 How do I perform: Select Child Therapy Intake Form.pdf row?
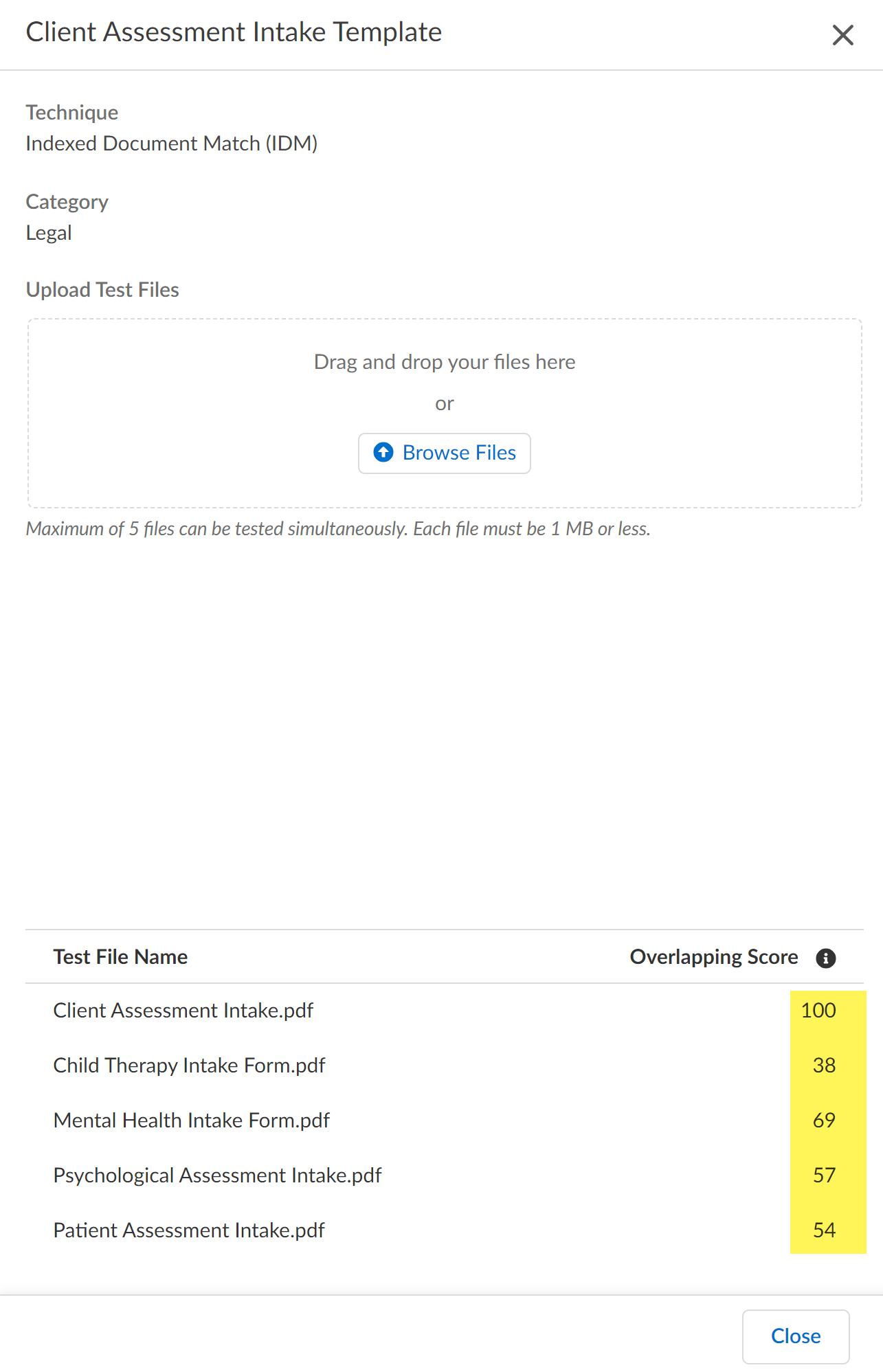click(189, 1065)
